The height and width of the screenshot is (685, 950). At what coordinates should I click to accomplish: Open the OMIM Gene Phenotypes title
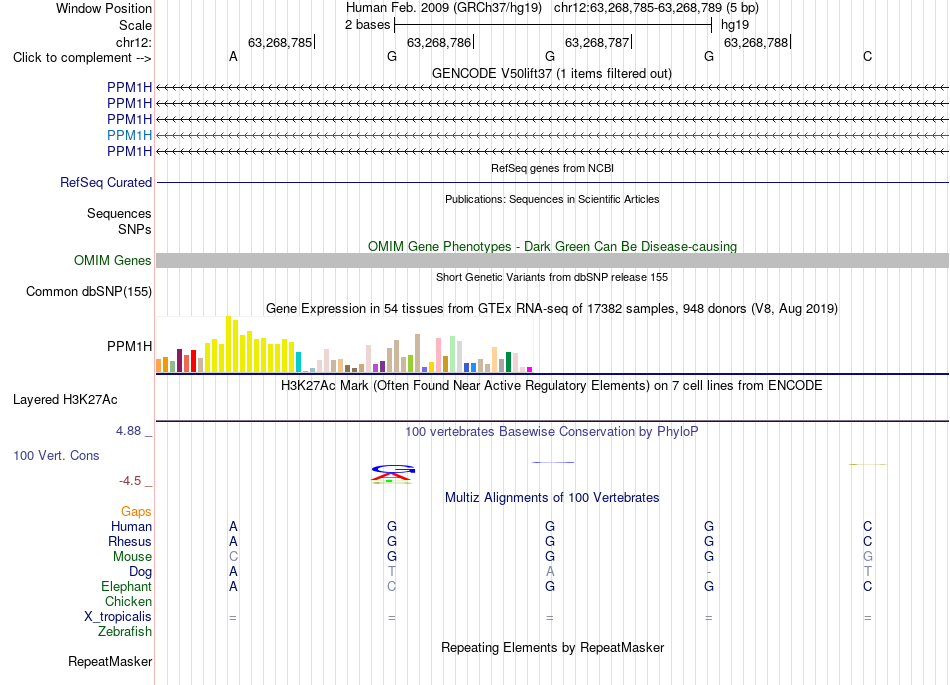[552, 247]
